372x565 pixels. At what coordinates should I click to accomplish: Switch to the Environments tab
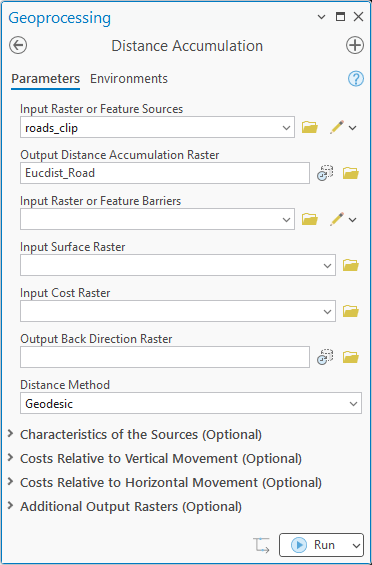point(129,79)
